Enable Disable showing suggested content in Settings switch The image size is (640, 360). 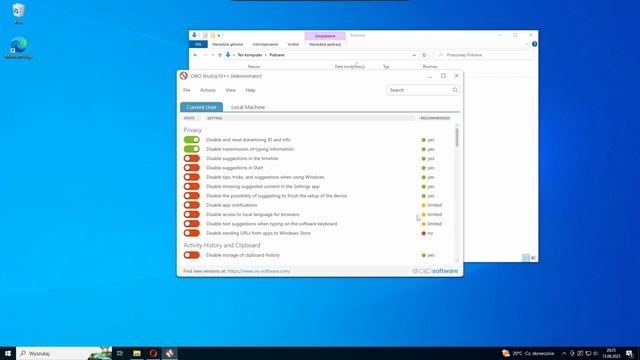191,187
